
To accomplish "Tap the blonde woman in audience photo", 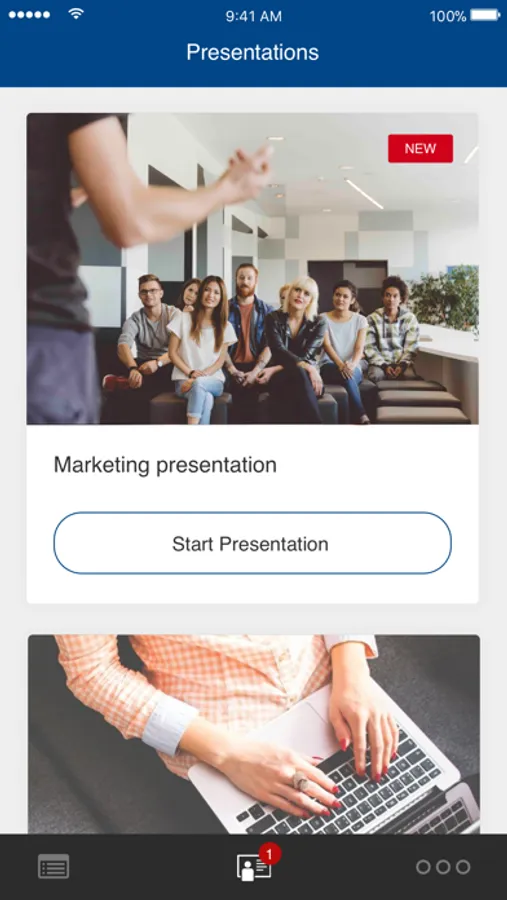I will click(x=297, y=344).
